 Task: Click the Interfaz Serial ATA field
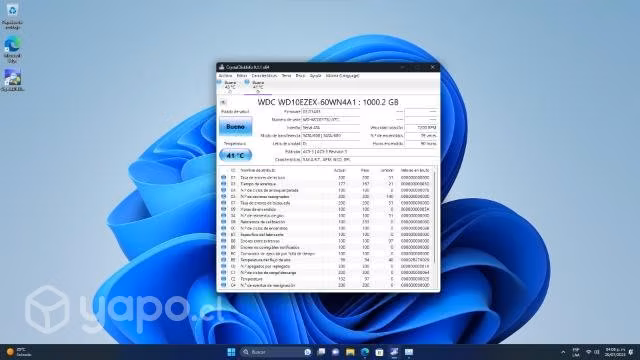[x=331, y=128]
